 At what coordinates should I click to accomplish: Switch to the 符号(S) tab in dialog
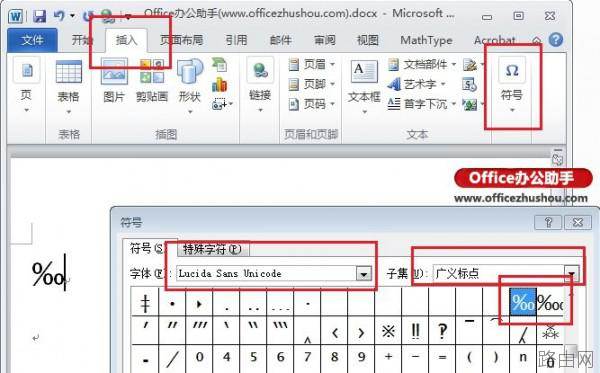147,249
